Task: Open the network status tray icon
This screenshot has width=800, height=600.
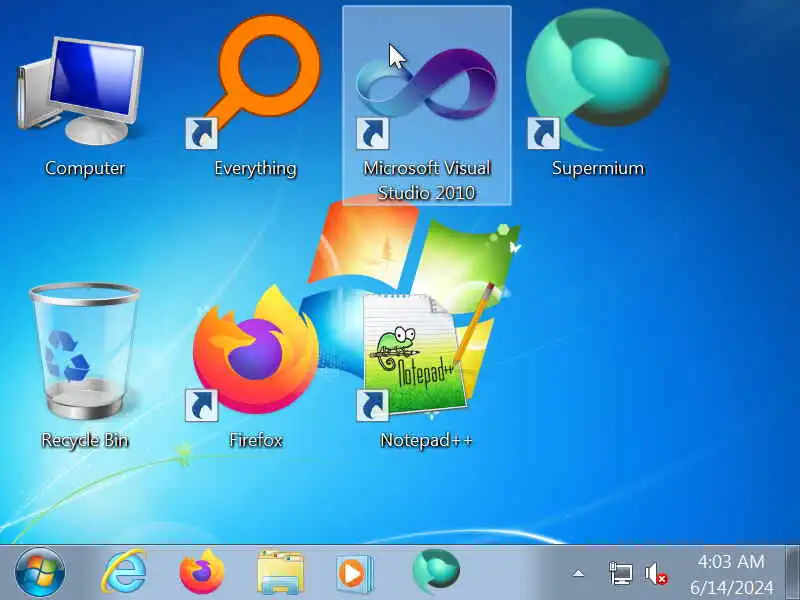Action: click(x=621, y=573)
